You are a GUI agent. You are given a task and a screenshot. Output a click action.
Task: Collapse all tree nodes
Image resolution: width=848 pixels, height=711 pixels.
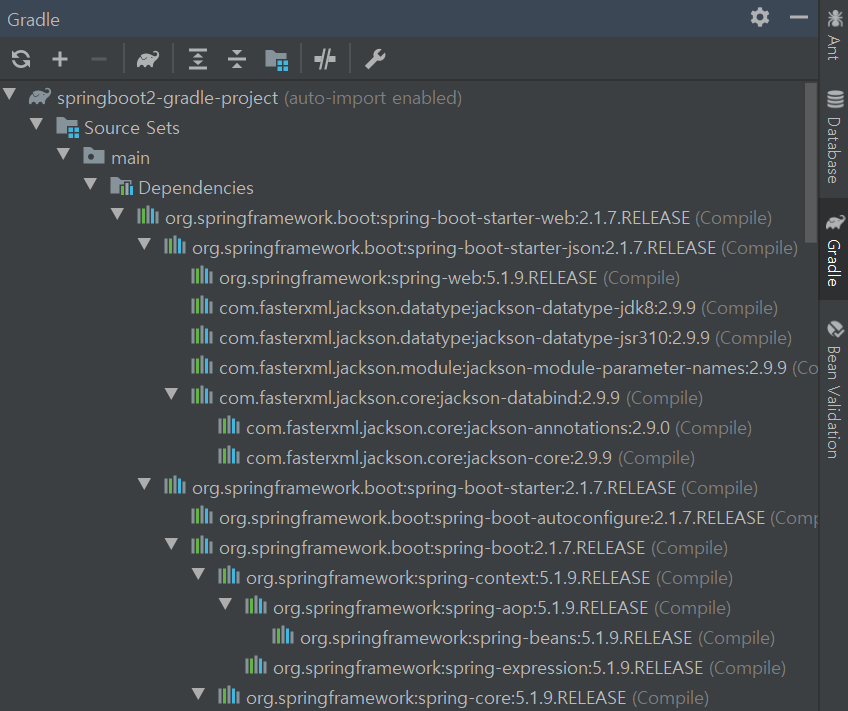pos(237,59)
